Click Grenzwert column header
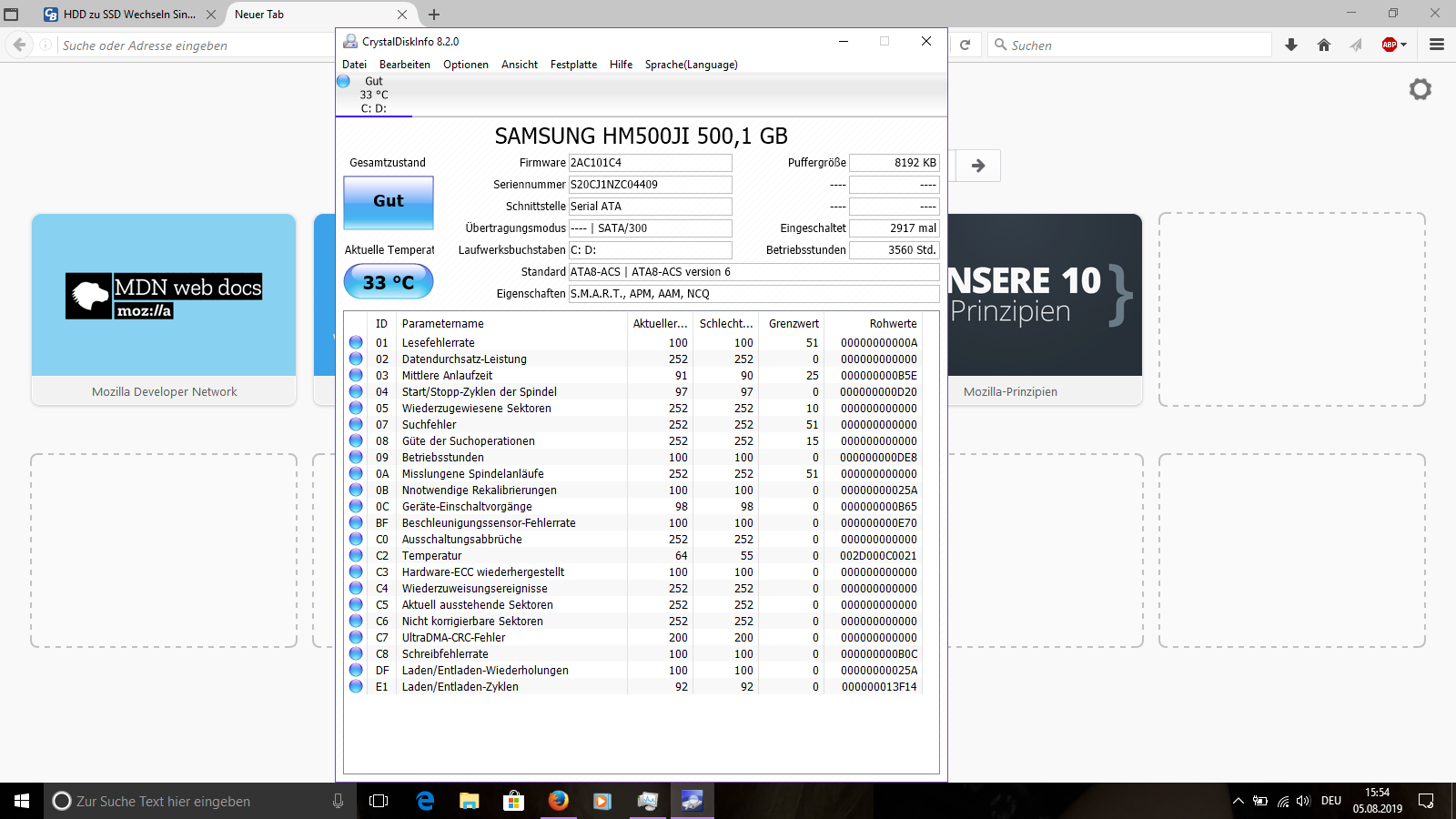The image size is (1456, 819). click(x=793, y=324)
